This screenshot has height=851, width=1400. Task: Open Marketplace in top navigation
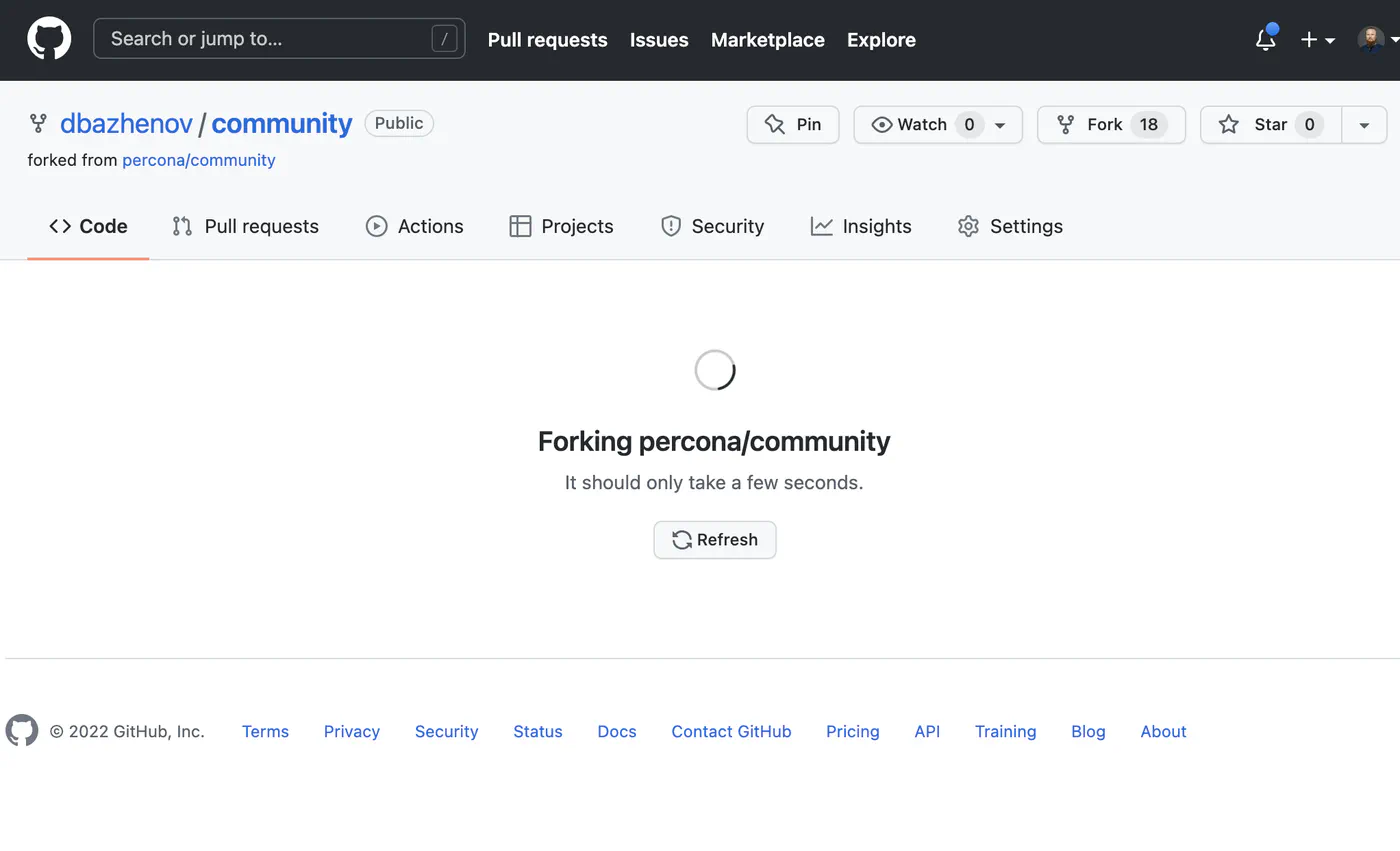pos(768,40)
